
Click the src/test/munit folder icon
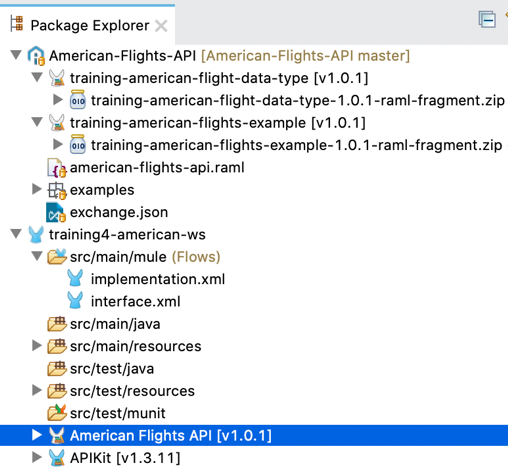[57, 413]
